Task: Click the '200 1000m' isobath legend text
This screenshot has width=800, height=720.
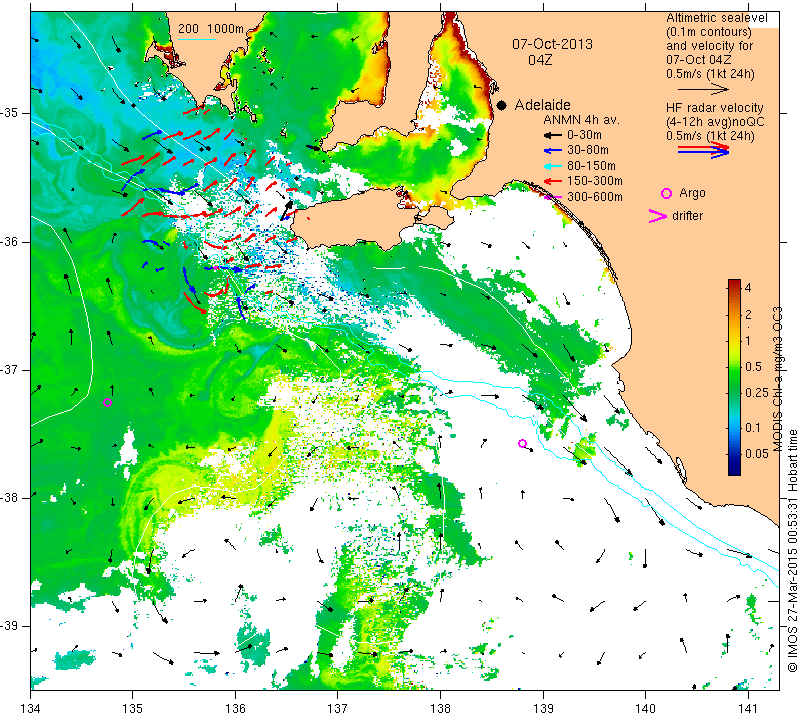Action: (x=211, y=29)
